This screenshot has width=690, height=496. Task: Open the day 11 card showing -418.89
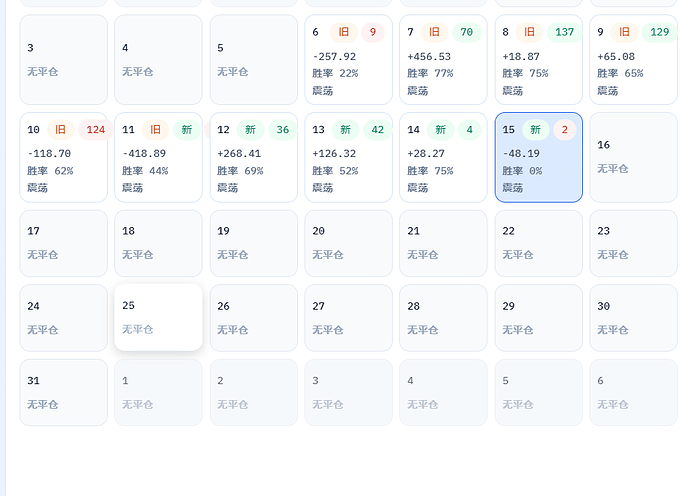click(x=158, y=158)
